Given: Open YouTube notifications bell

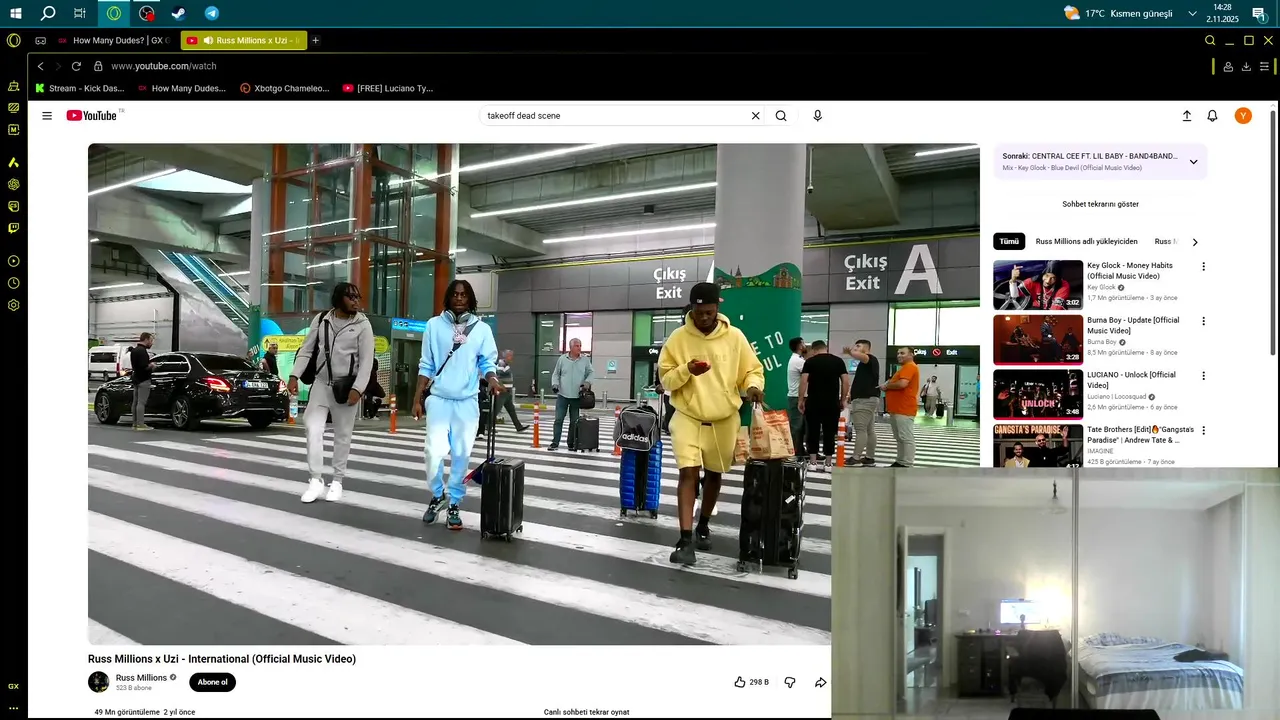Looking at the screenshot, I should click(x=1212, y=116).
